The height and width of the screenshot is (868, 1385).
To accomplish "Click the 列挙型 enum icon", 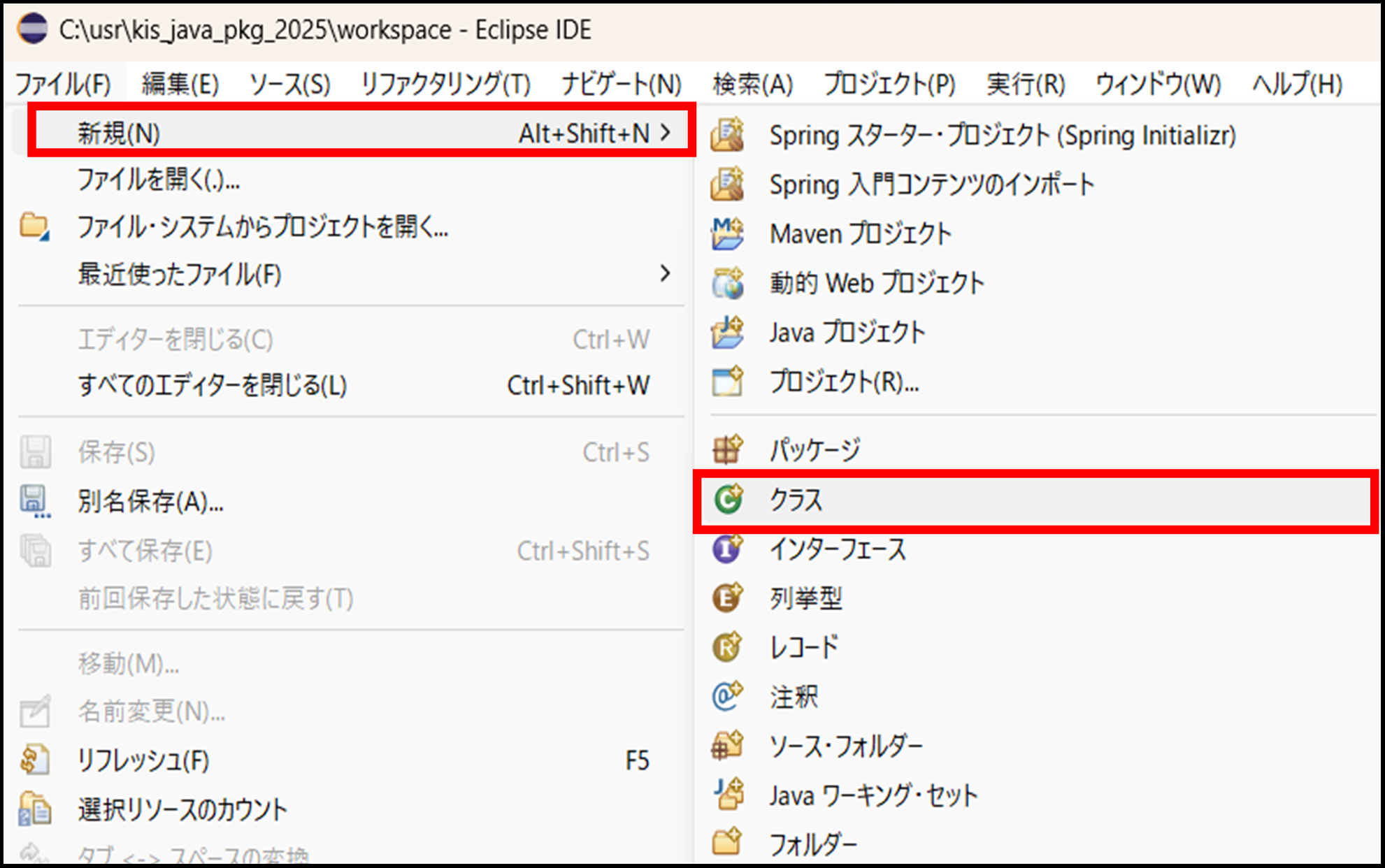I will pos(727,598).
